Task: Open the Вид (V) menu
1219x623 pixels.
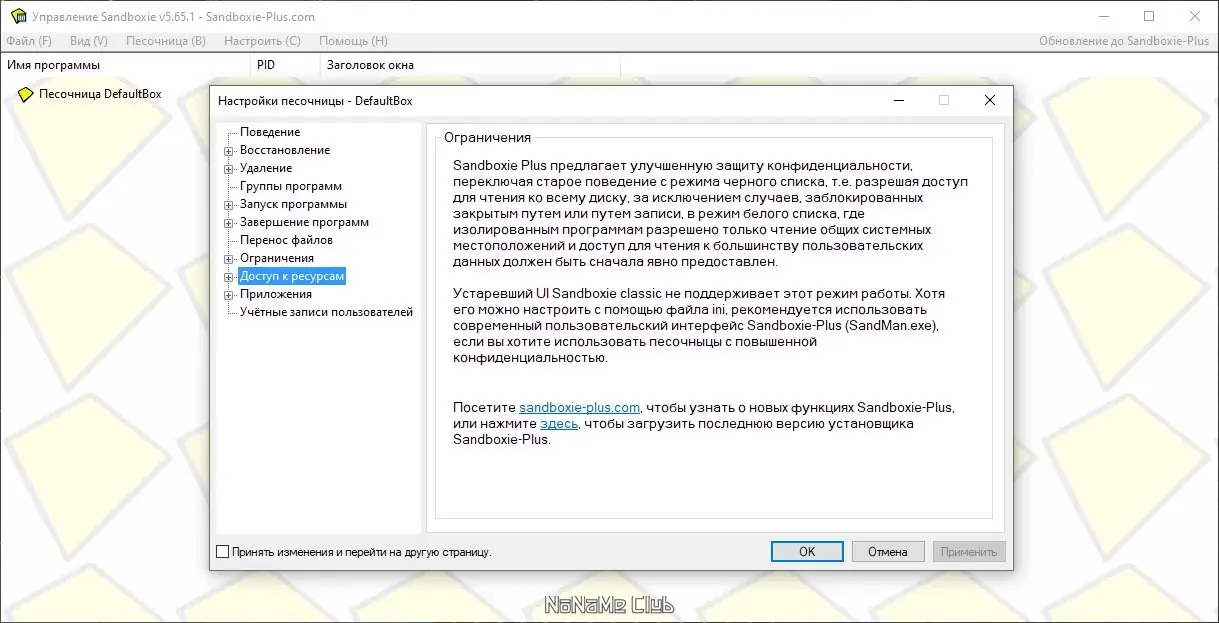Action: (x=89, y=41)
